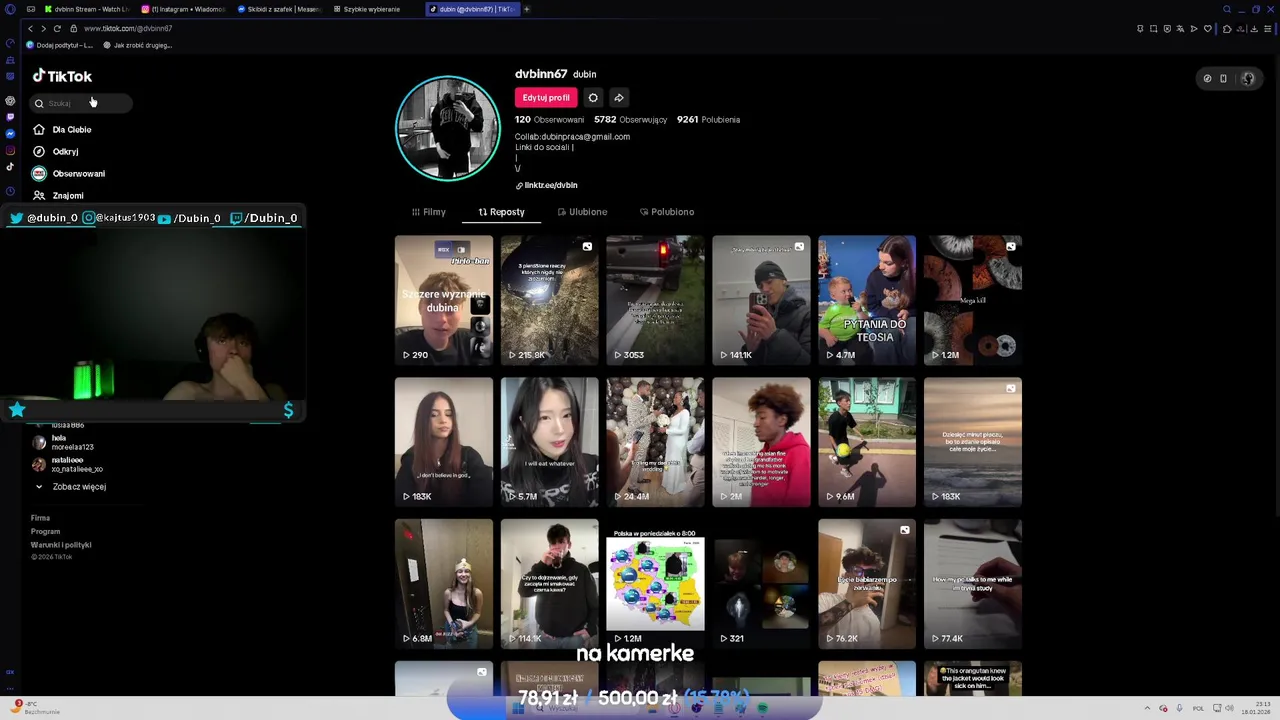Open the red hoodie video, 2M views

point(762,442)
